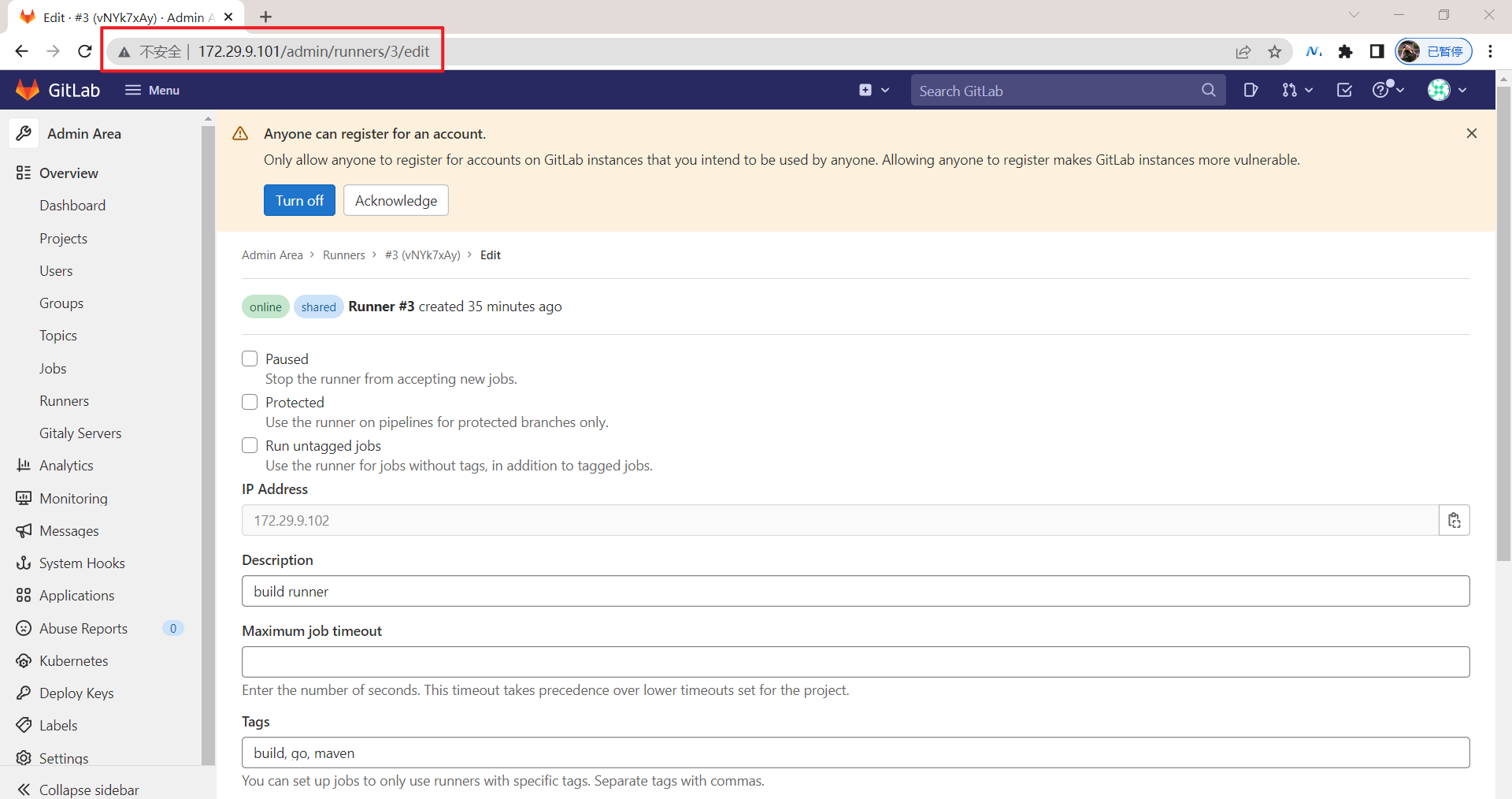This screenshot has height=799, width=1512.
Task: Open the Messages section
Action: tap(57, 530)
